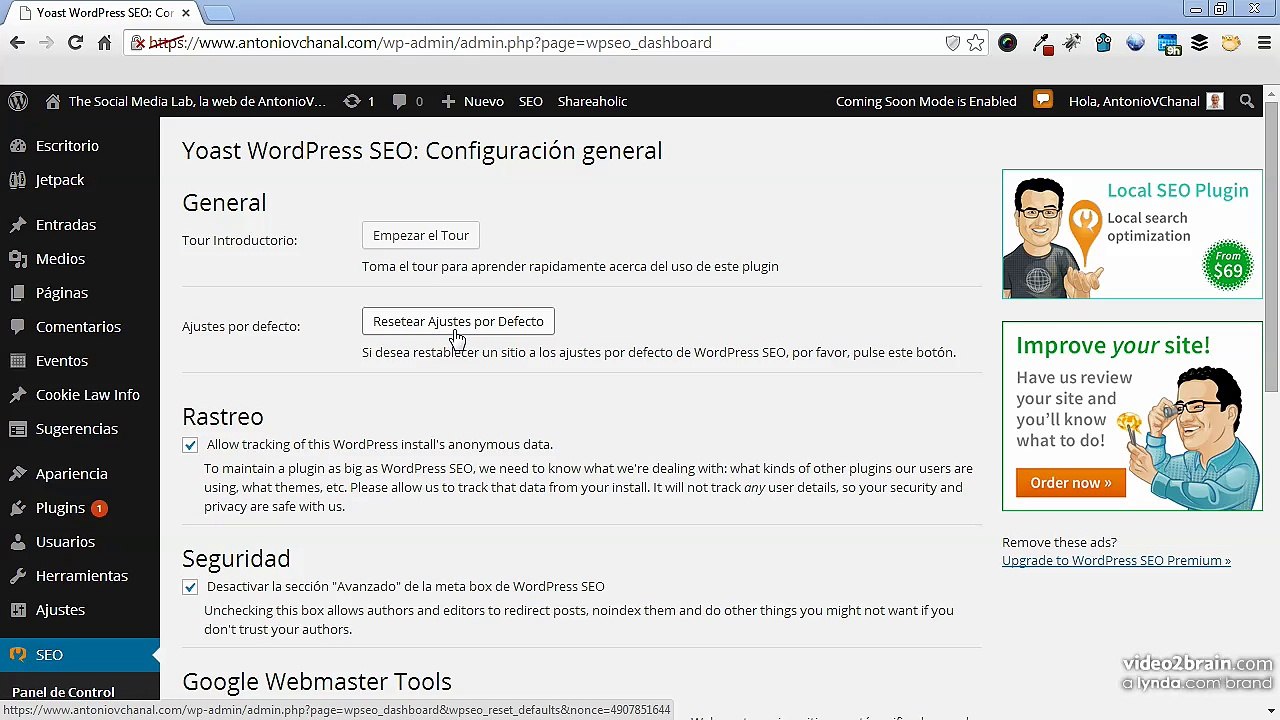This screenshot has width=1280, height=720.
Task: Open the Shareaholic admin bar menu
Action: pos(592,101)
